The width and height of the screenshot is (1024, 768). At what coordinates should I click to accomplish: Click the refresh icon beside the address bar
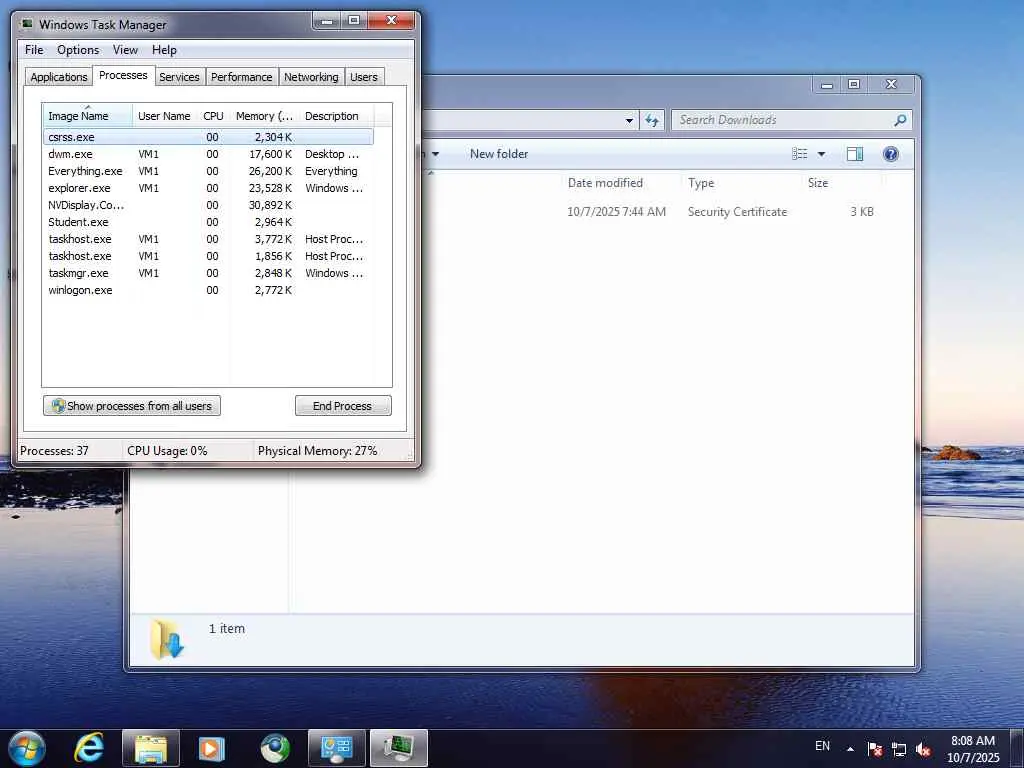tap(652, 120)
